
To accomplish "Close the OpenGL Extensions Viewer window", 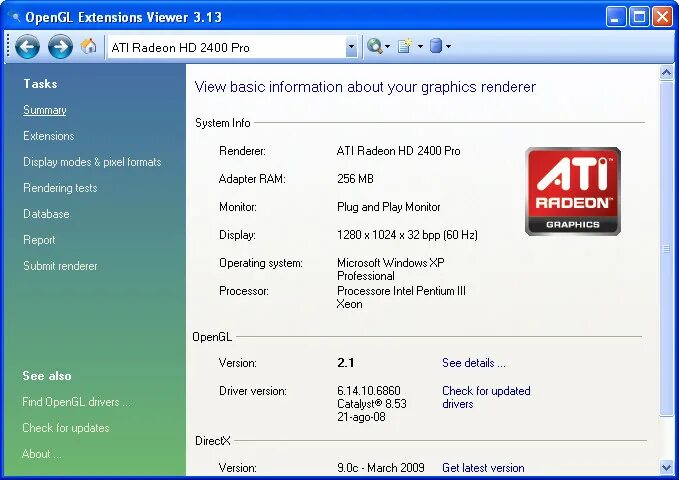I will click(x=663, y=17).
